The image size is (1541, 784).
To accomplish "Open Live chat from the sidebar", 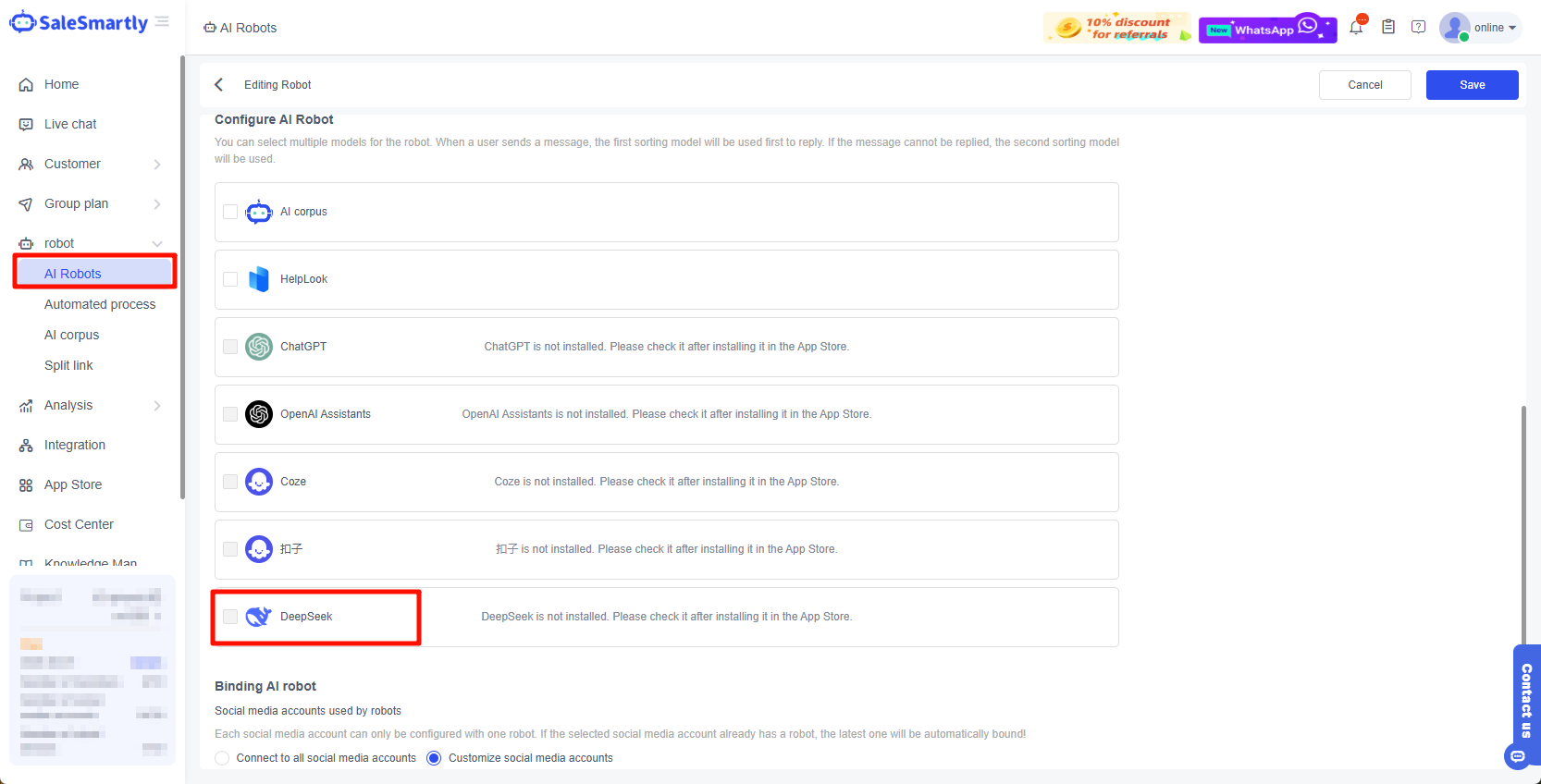I will 70,124.
